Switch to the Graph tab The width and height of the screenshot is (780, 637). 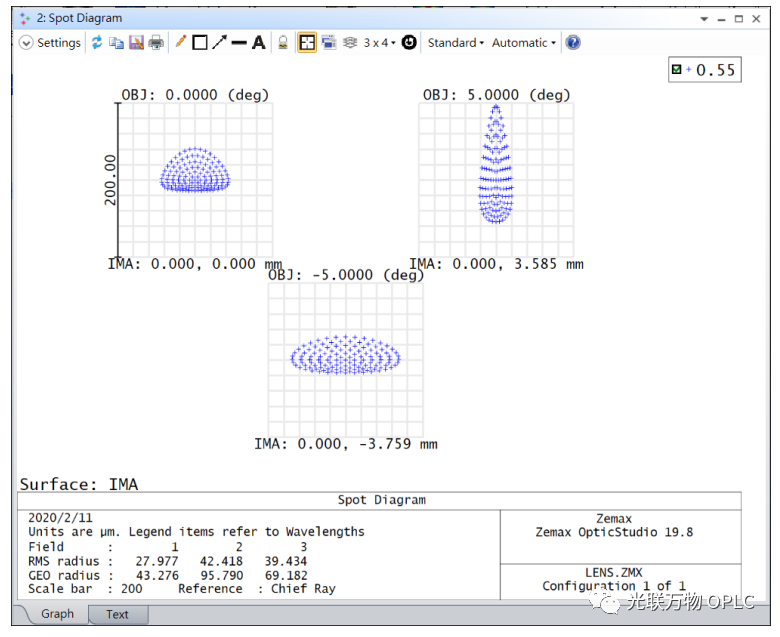pyautogui.click(x=57, y=614)
